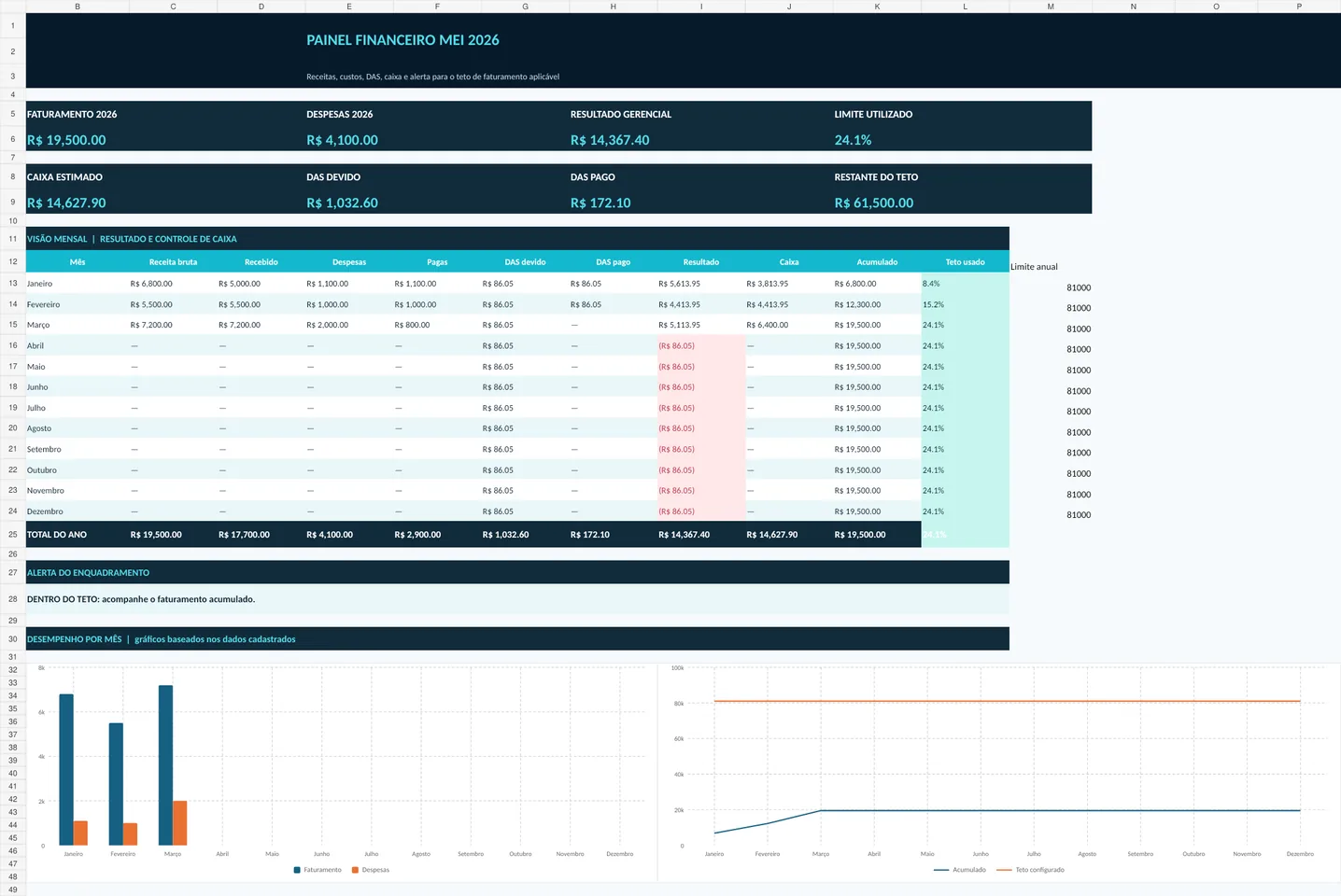Click the Teto configurado legend entry
This screenshot has width=1341, height=896.
(x=1030, y=870)
